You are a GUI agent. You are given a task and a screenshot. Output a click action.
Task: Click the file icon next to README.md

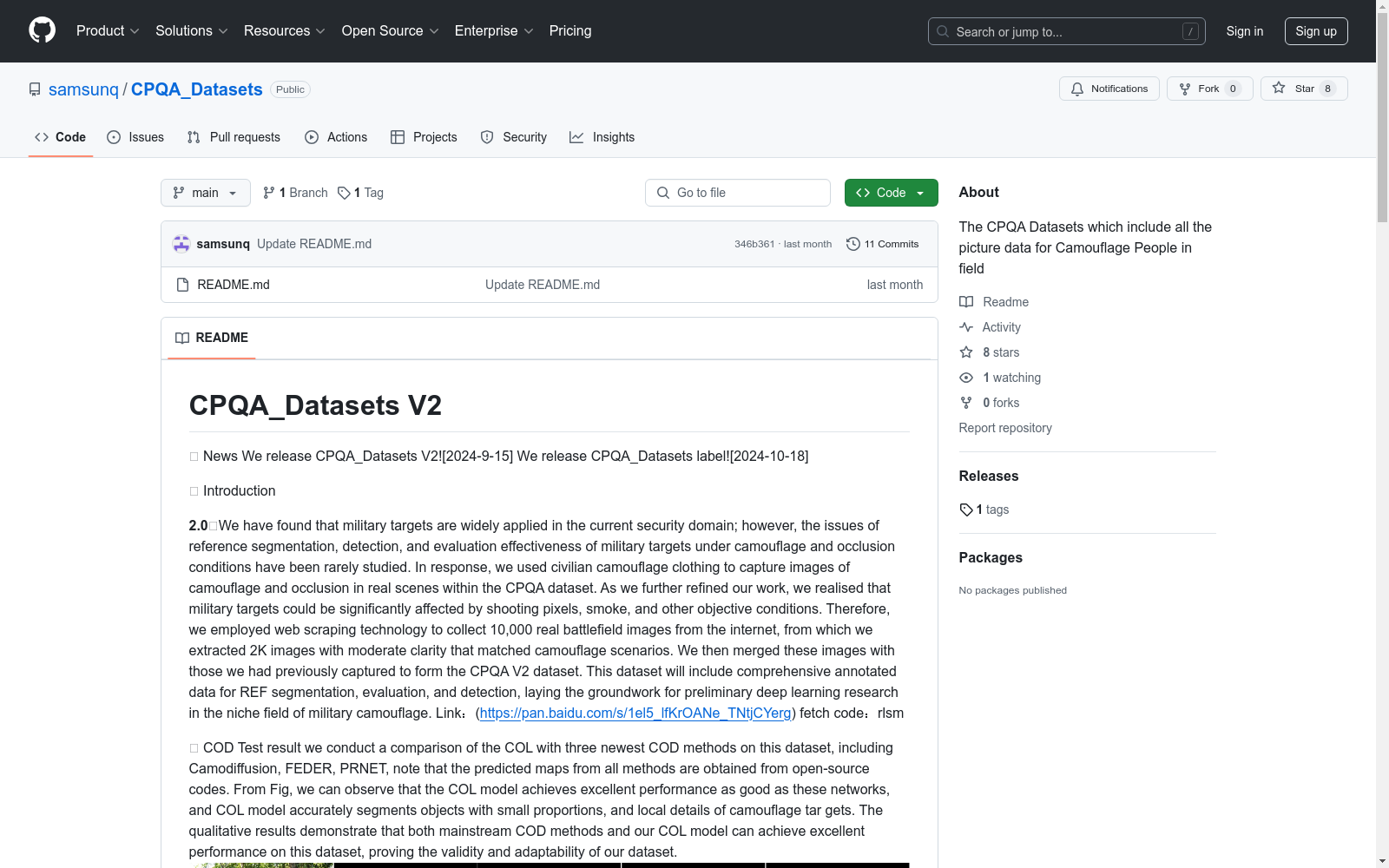(x=182, y=285)
